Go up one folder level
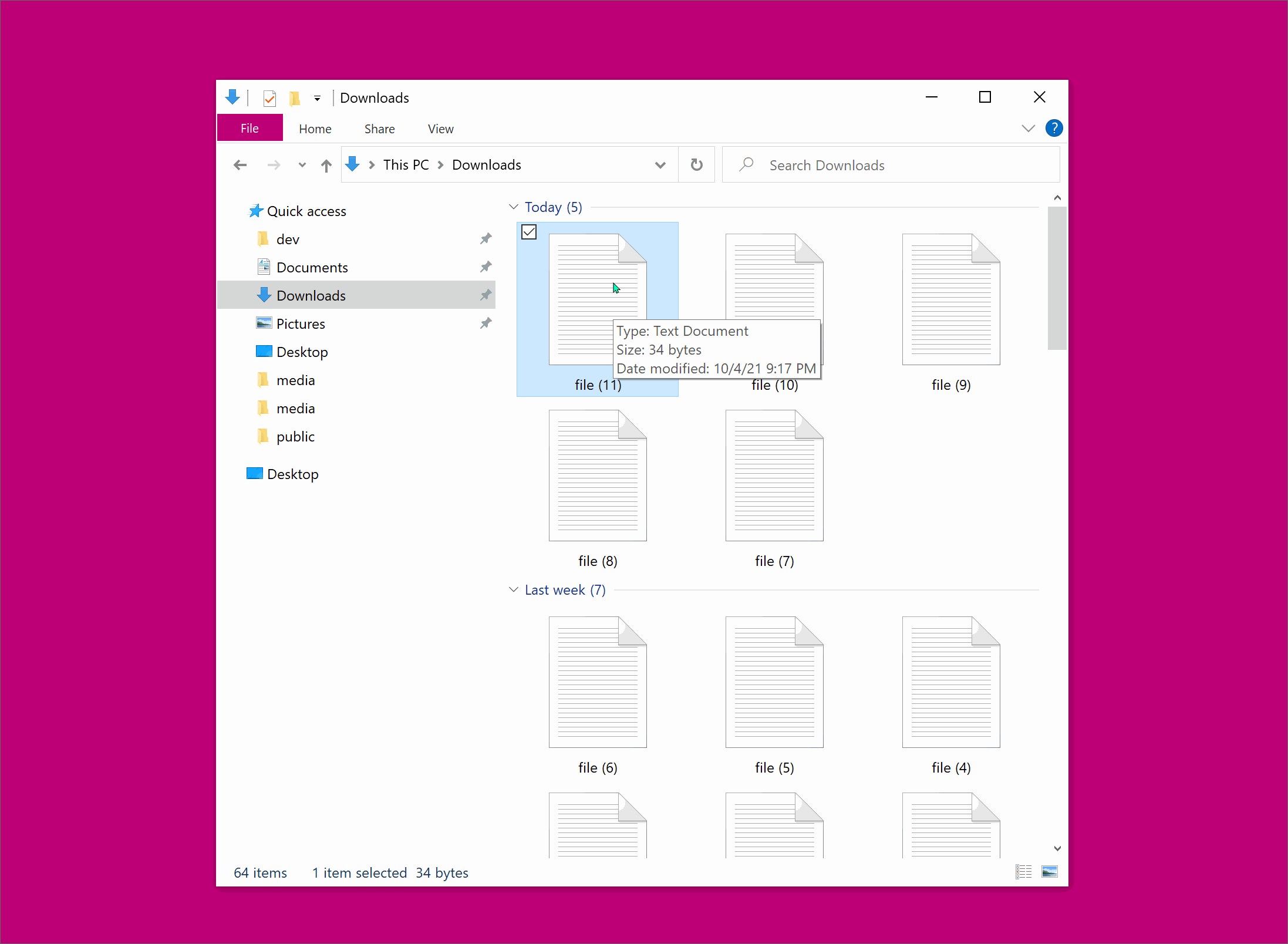This screenshot has height=944, width=1288. 326,166
